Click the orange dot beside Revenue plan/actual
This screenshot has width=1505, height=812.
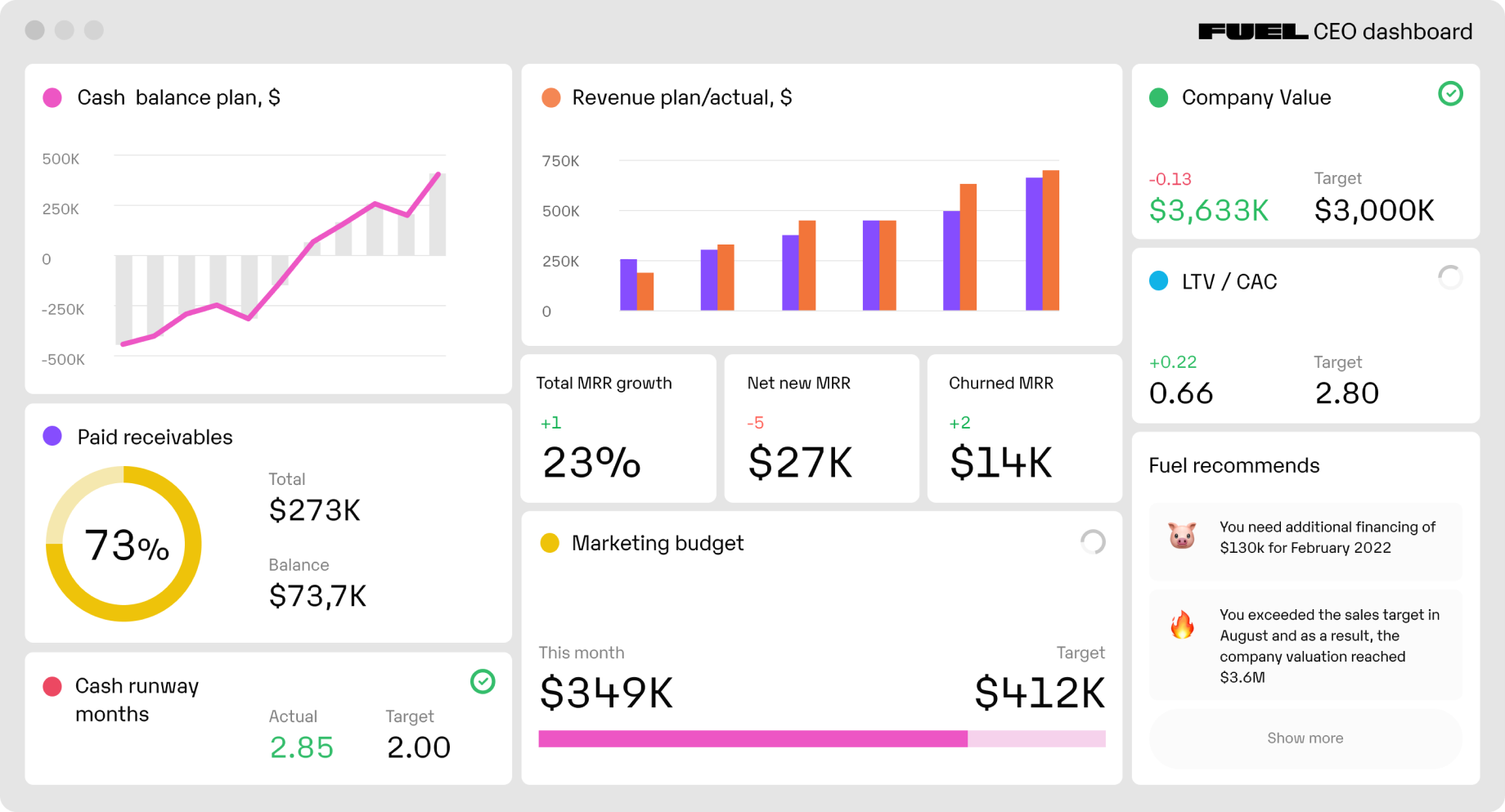point(551,98)
